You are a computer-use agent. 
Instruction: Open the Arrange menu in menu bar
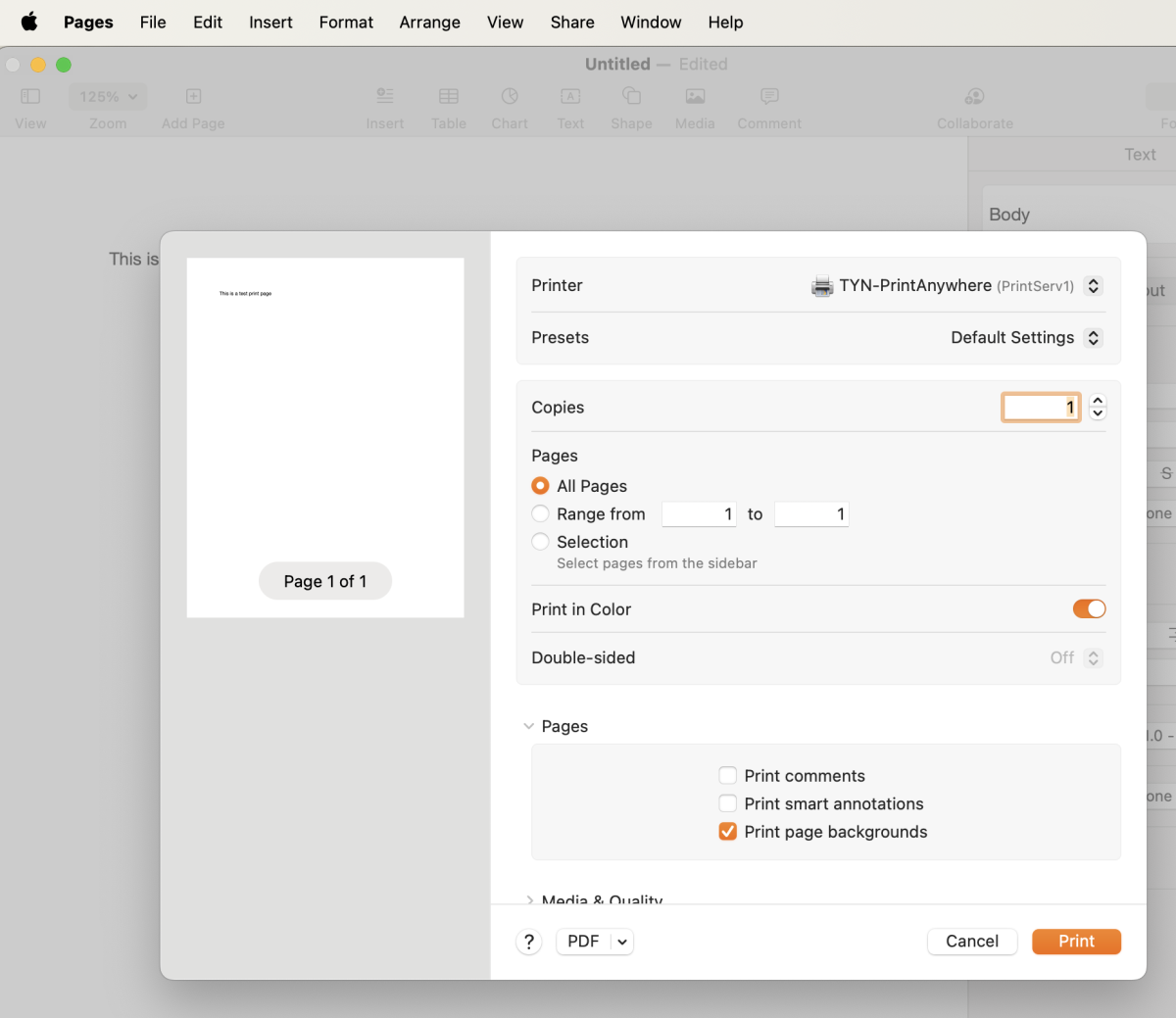[x=429, y=23]
